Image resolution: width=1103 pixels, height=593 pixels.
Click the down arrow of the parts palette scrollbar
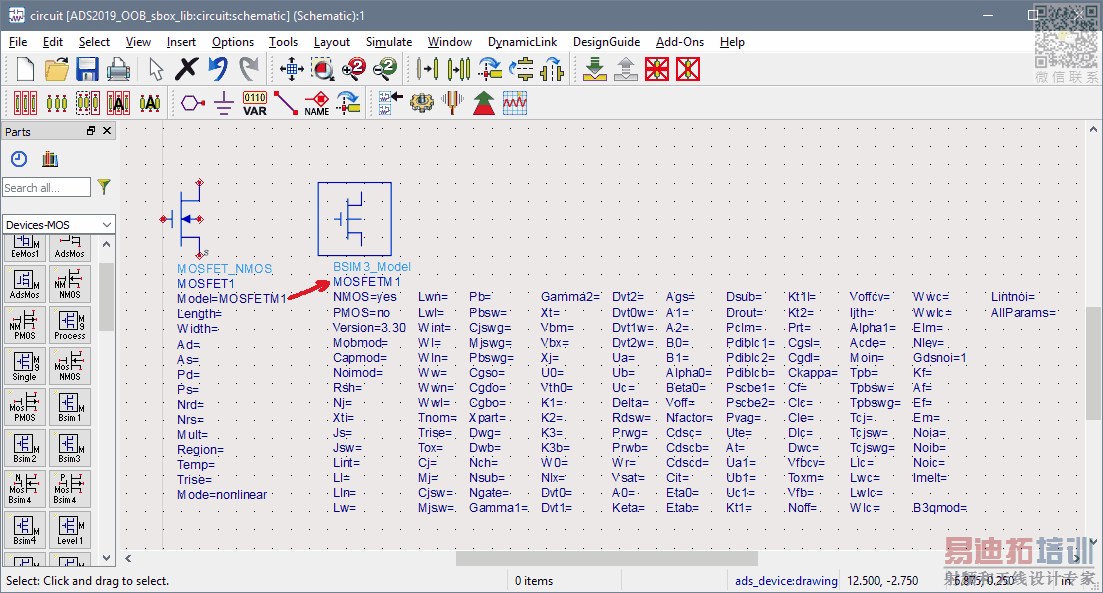(106, 558)
